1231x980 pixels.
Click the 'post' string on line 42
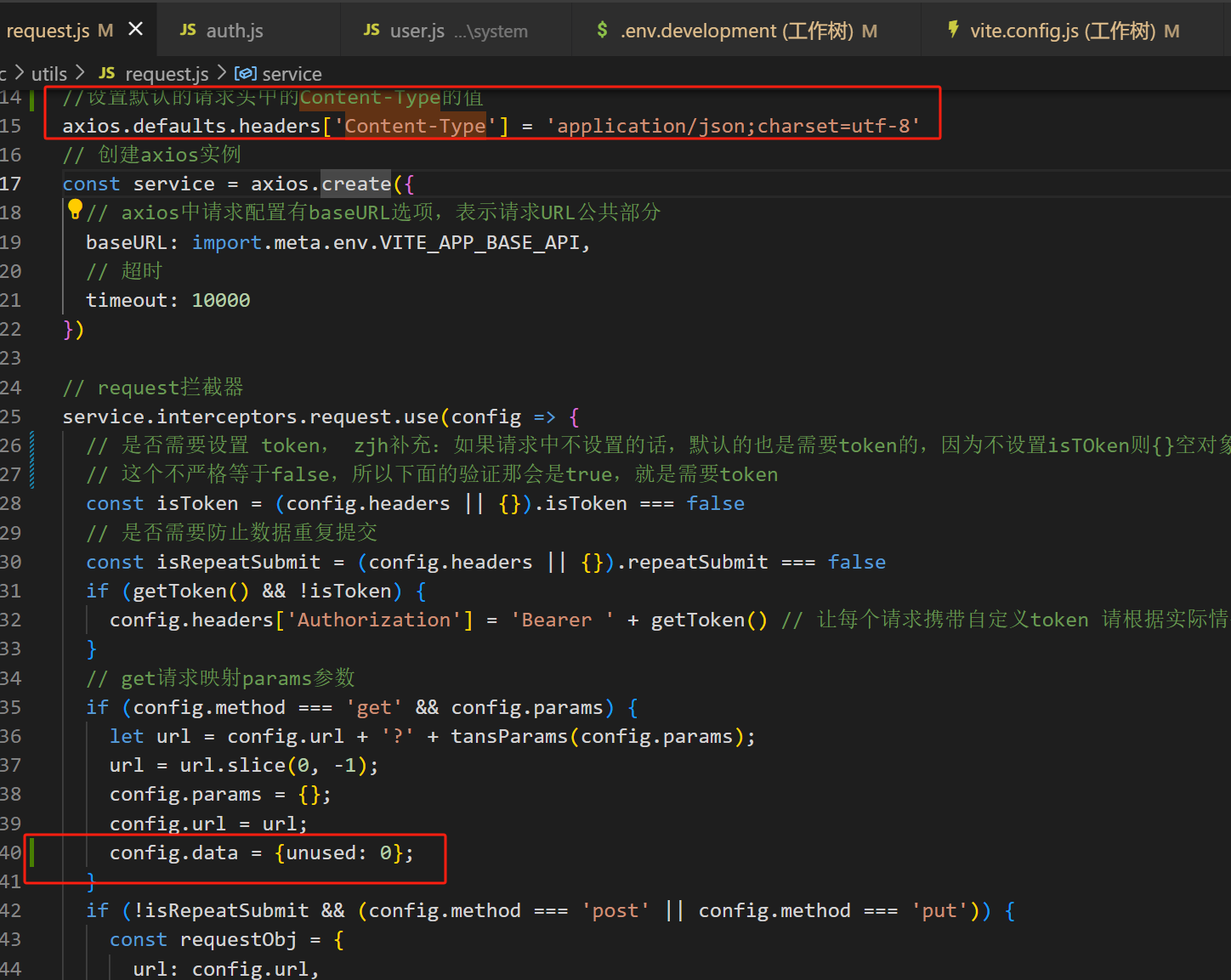(x=615, y=910)
